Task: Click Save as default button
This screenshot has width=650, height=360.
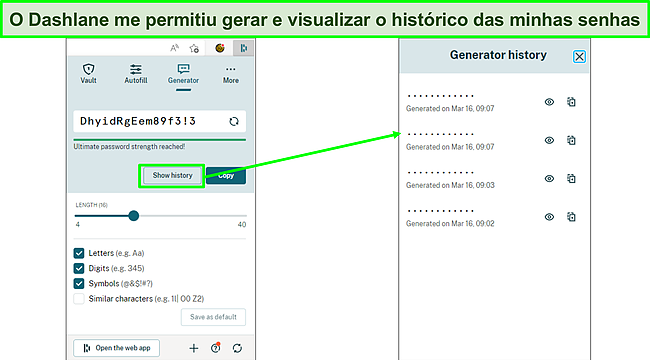Action: [213, 317]
